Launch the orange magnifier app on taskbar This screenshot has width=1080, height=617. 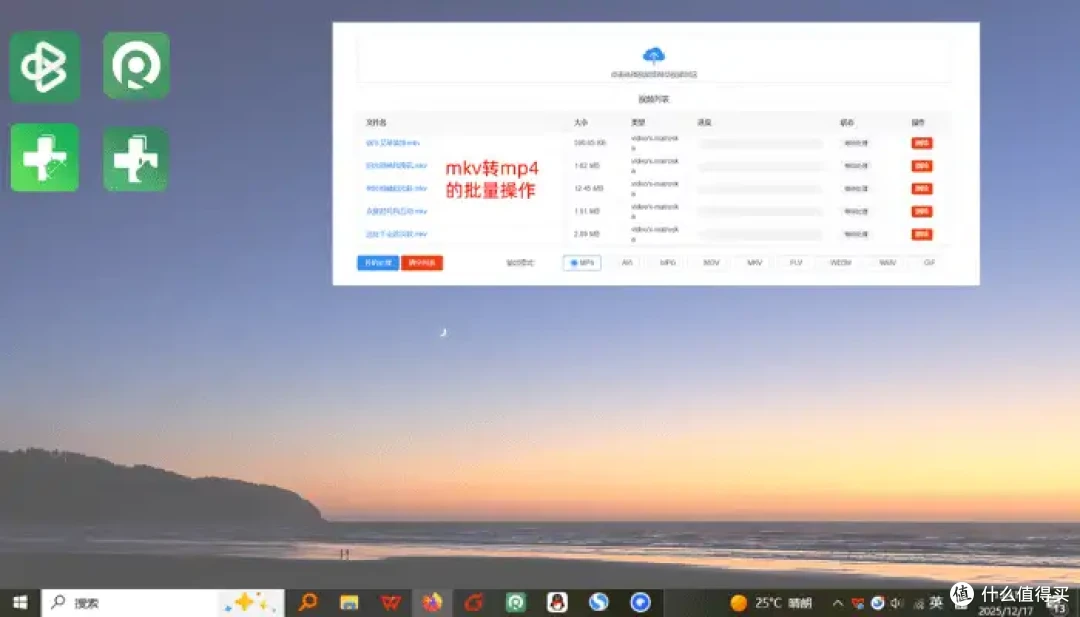point(308,603)
